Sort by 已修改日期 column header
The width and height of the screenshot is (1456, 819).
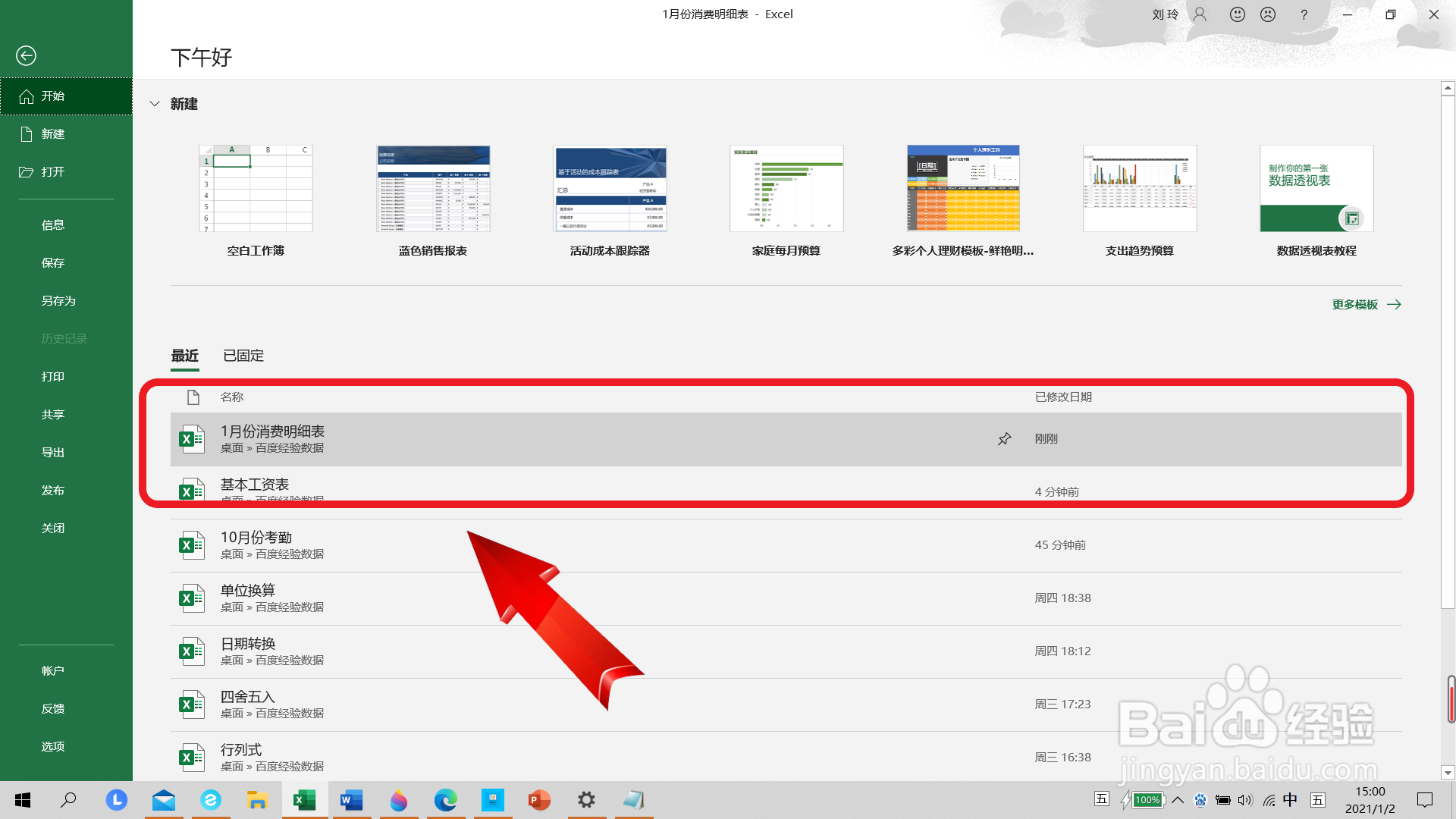(1063, 397)
